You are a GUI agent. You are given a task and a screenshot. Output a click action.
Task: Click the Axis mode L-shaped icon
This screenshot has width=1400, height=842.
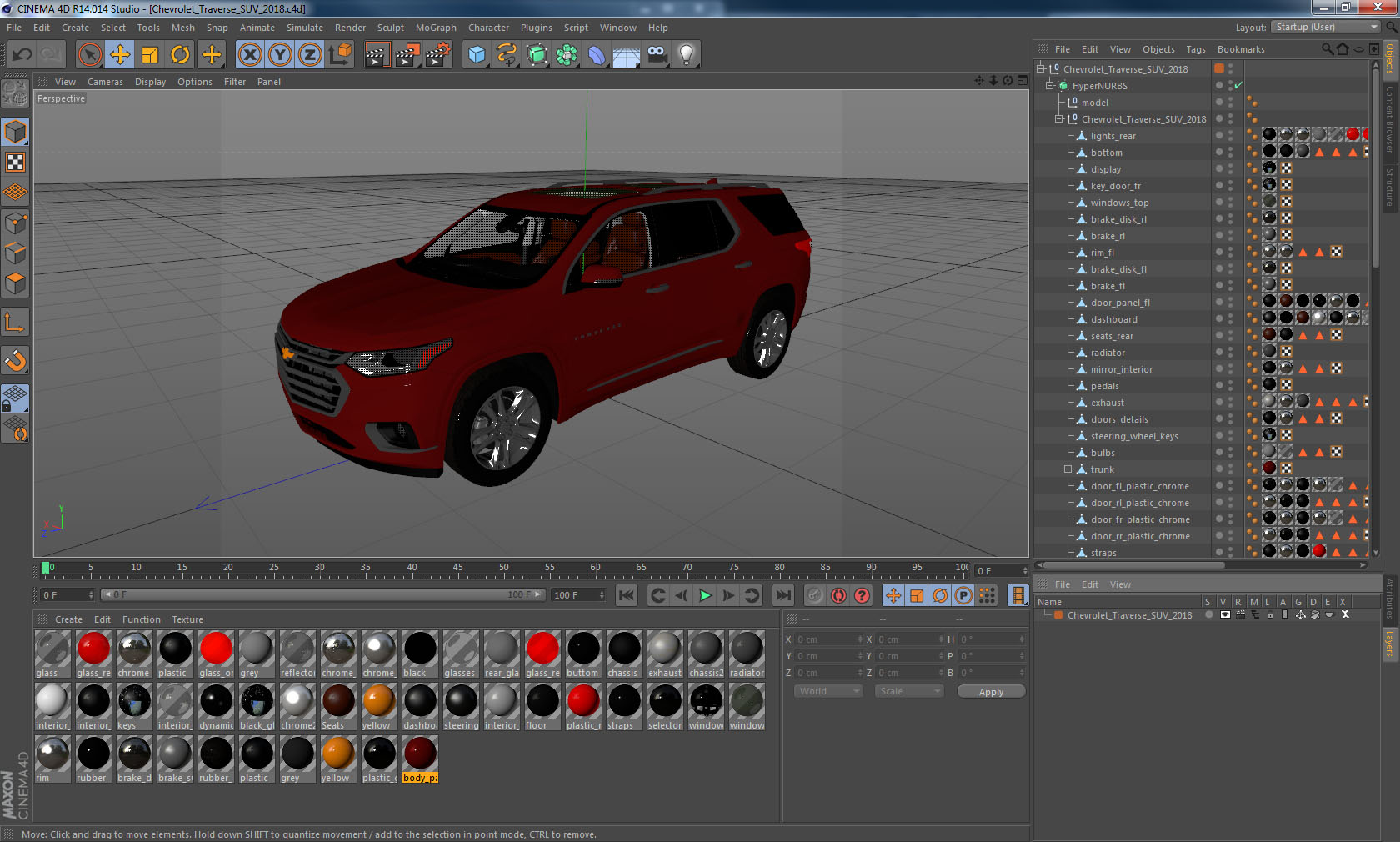pos(16,322)
